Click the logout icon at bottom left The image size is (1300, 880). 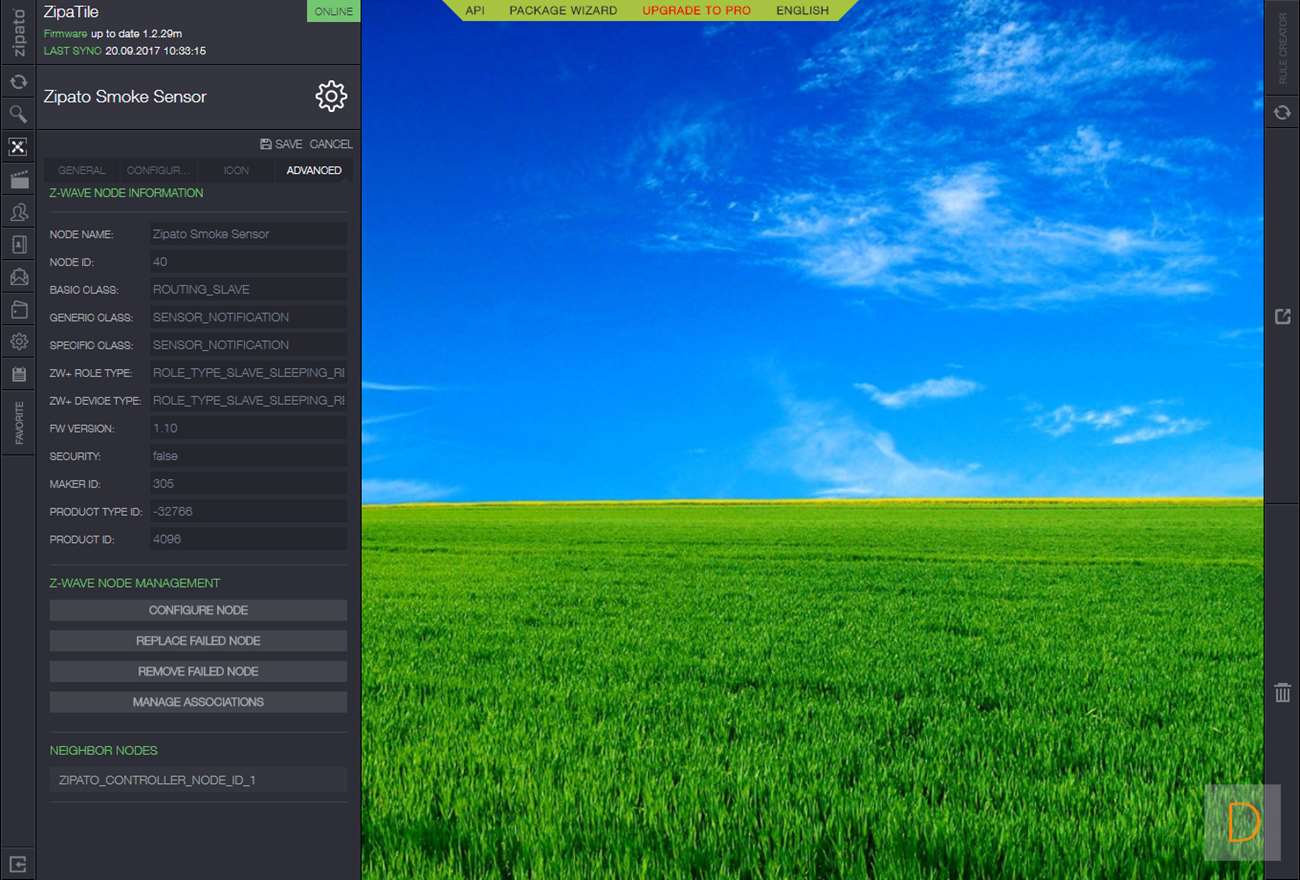pos(18,864)
